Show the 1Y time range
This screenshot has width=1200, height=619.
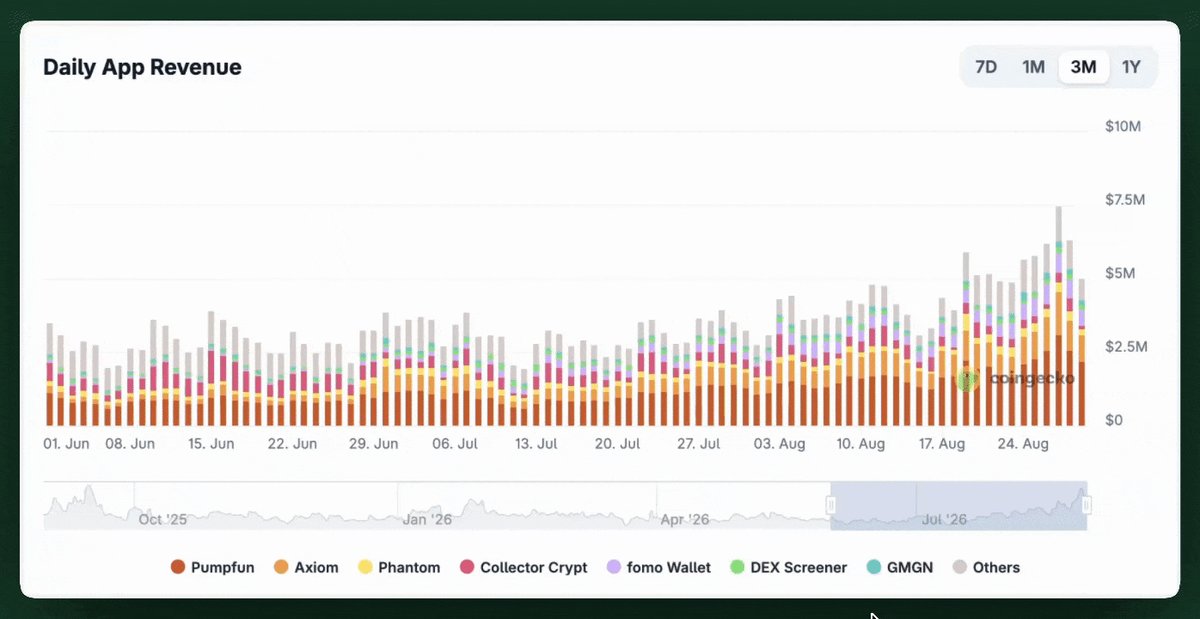click(x=1131, y=67)
